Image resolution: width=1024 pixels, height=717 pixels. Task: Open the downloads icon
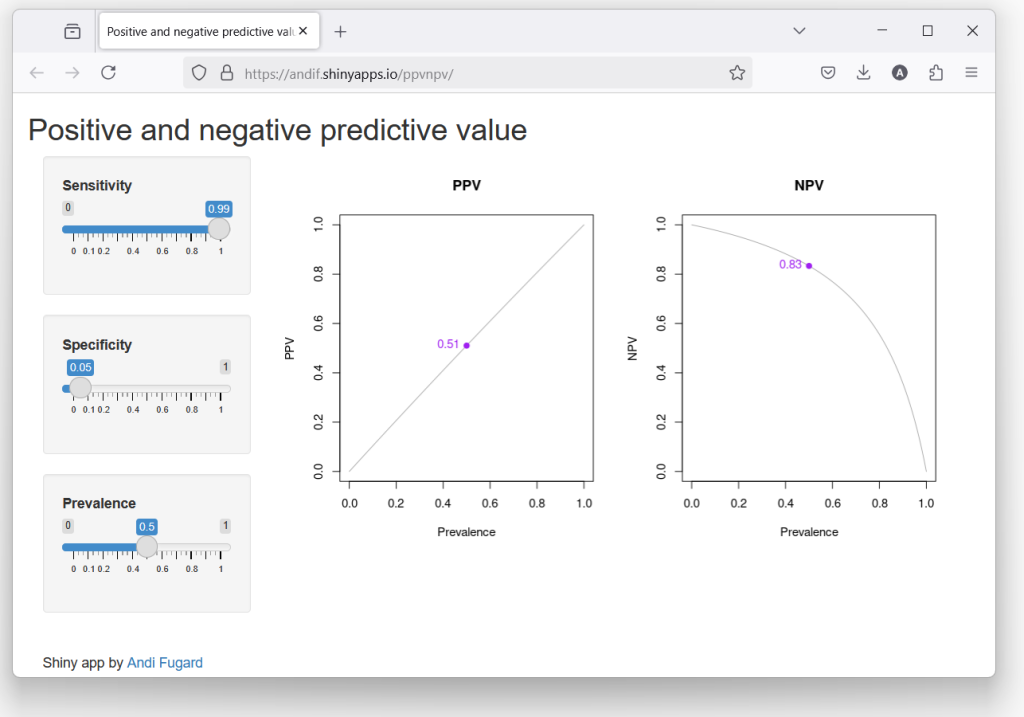tap(863, 72)
